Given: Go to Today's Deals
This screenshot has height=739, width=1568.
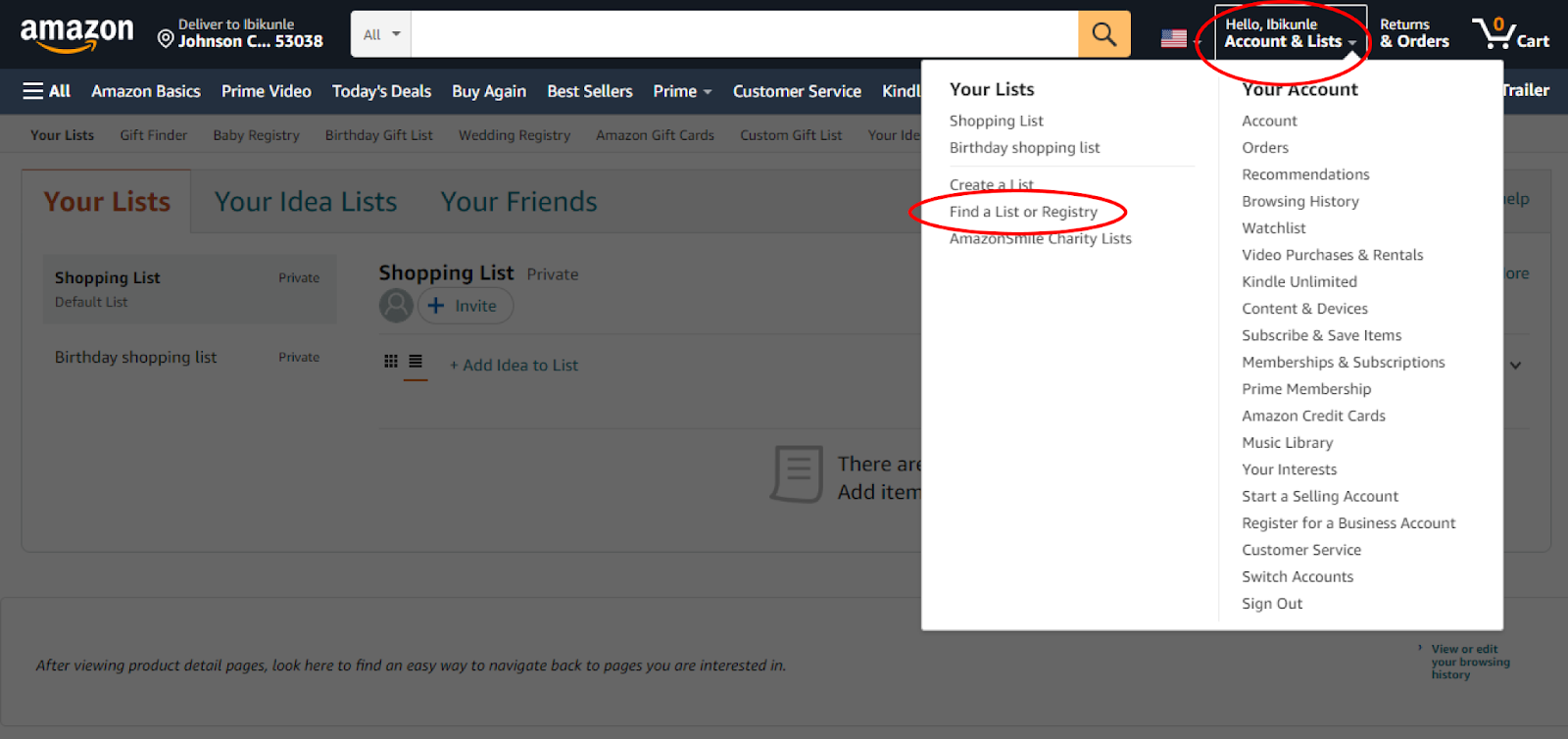Looking at the screenshot, I should (381, 91).
